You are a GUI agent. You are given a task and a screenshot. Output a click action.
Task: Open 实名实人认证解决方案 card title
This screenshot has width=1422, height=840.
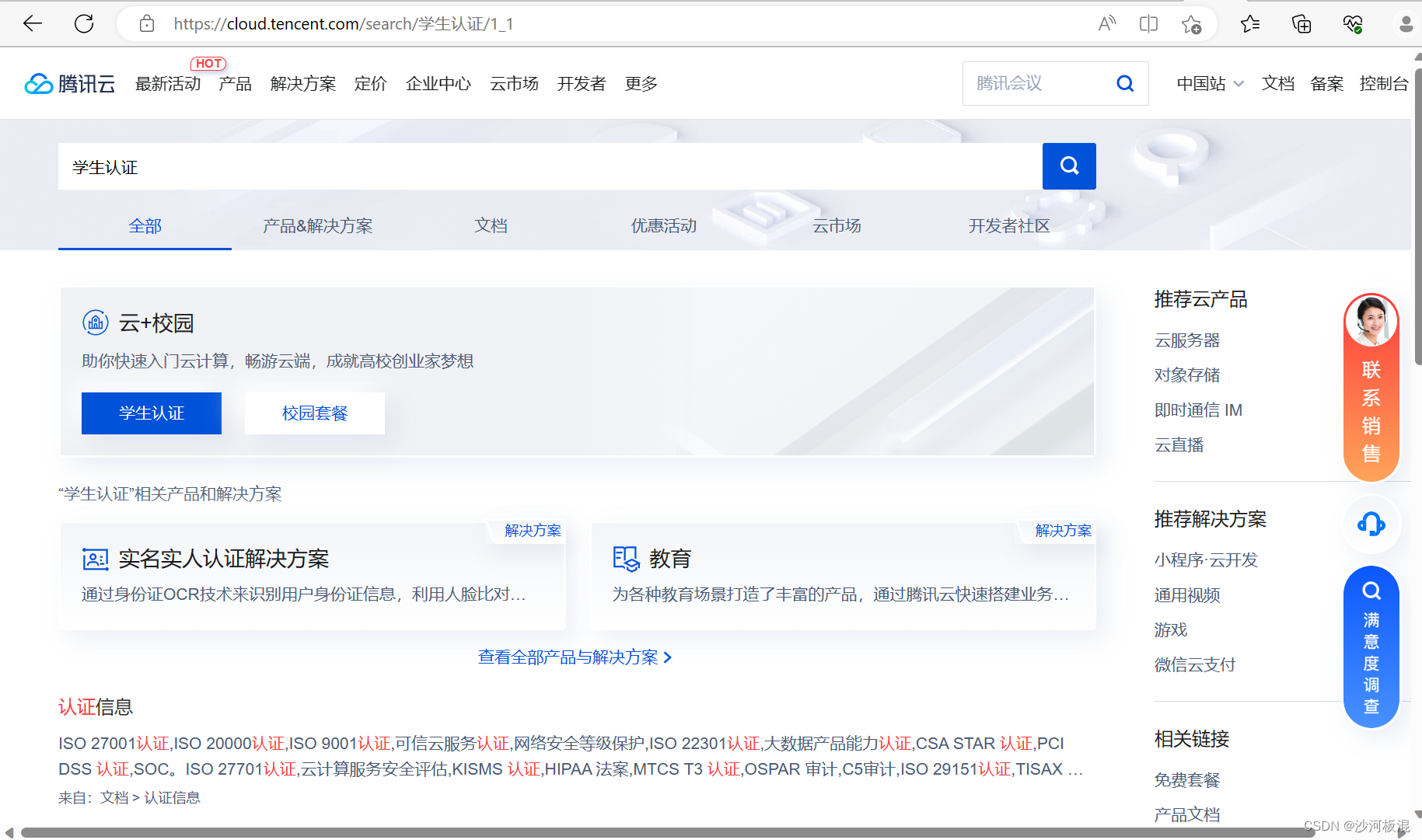click(x=224, y=559)
